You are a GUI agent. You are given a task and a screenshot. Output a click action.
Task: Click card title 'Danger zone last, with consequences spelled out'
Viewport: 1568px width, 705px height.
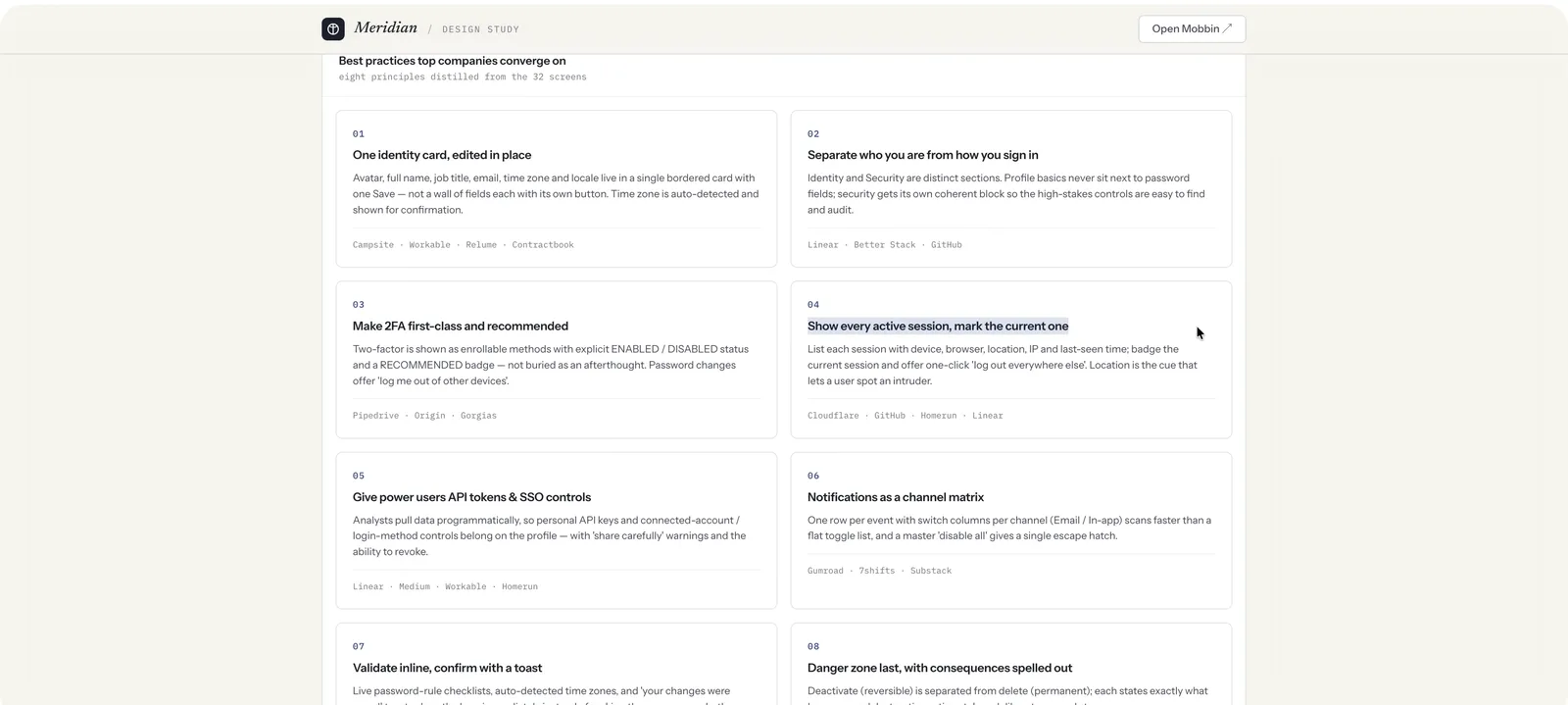pyautogui.click(x=940, y=668)
